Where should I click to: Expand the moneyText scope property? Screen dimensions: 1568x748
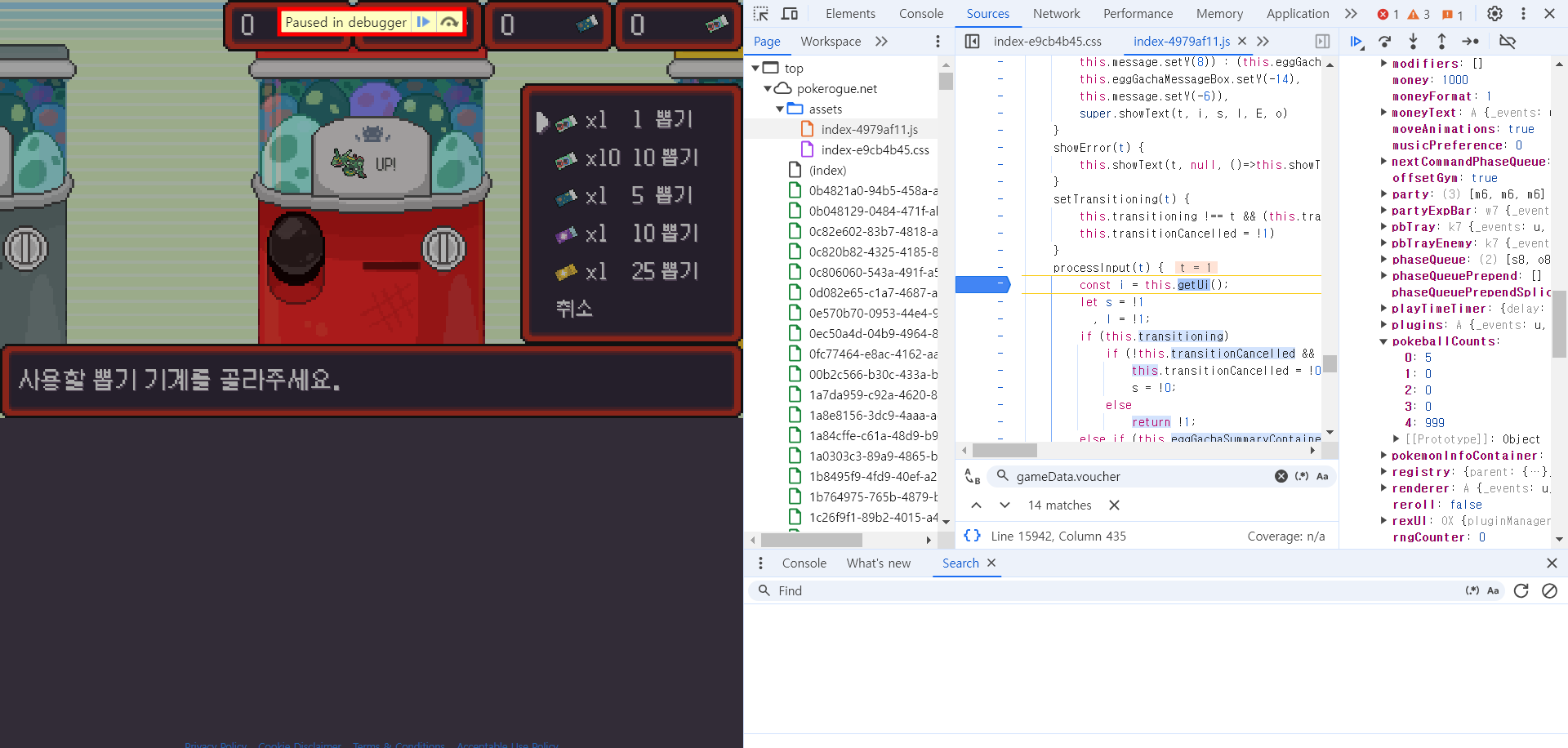pos(1383,113)
